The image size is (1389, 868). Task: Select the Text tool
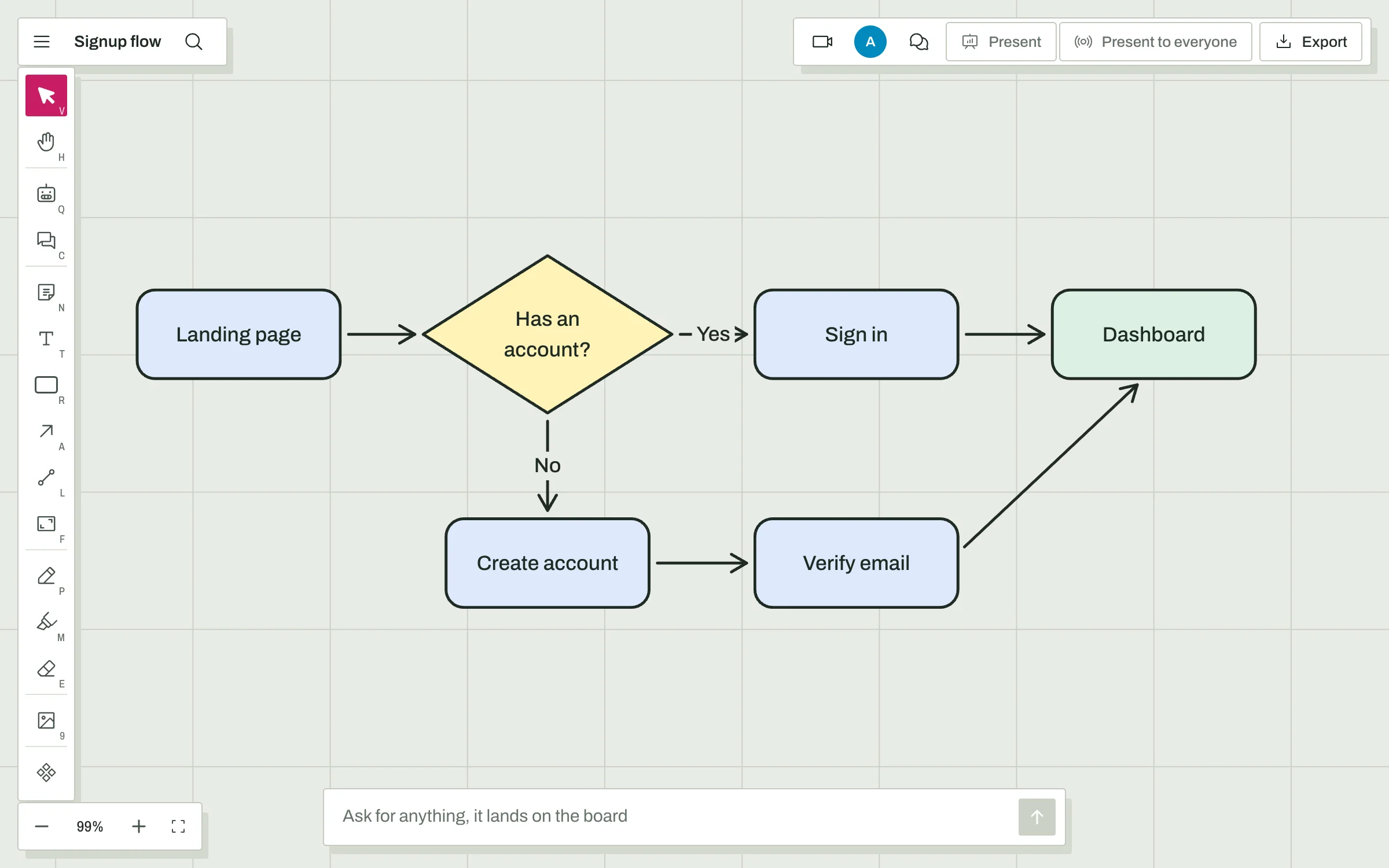point(46,339)
